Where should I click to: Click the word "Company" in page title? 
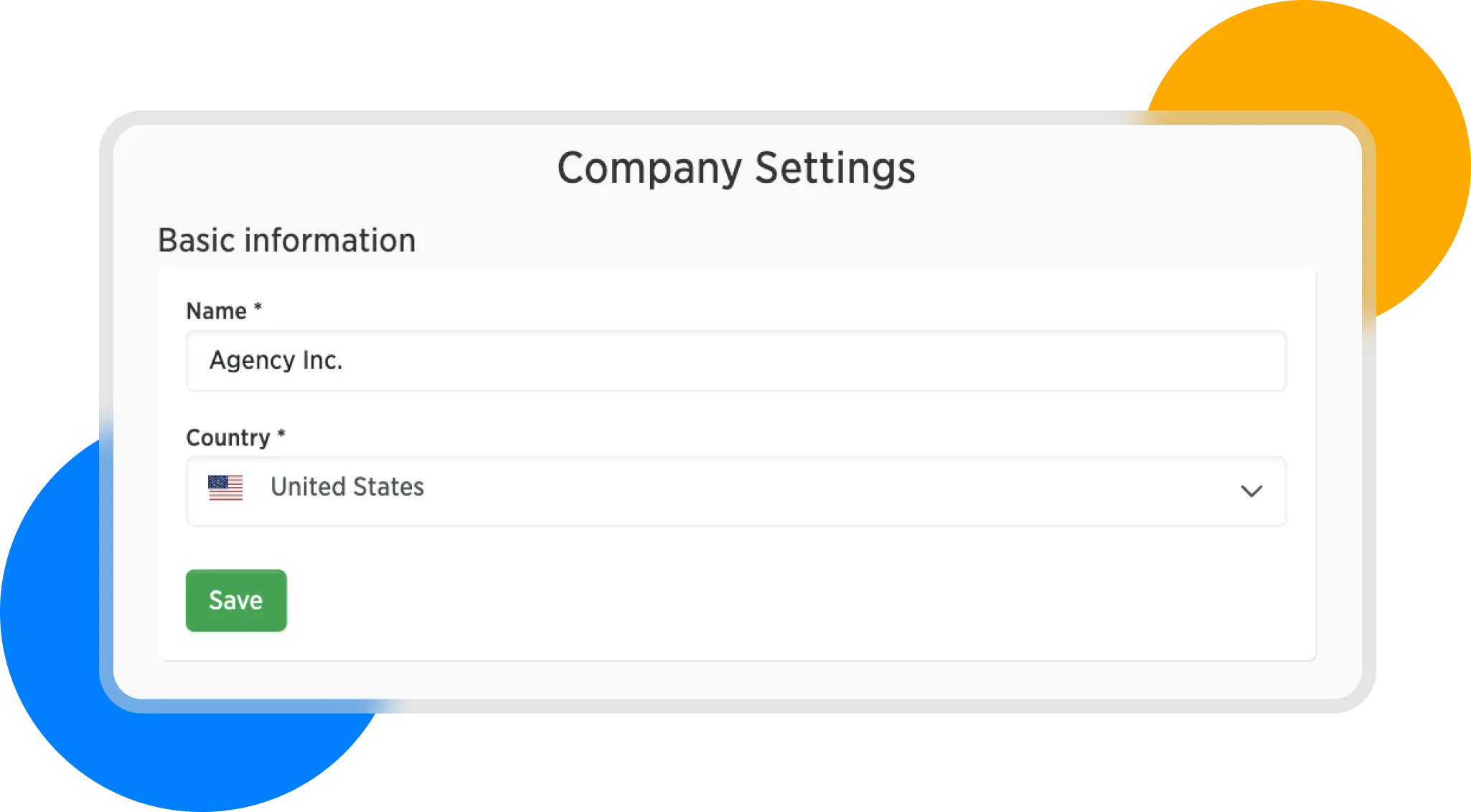point(649,169)
